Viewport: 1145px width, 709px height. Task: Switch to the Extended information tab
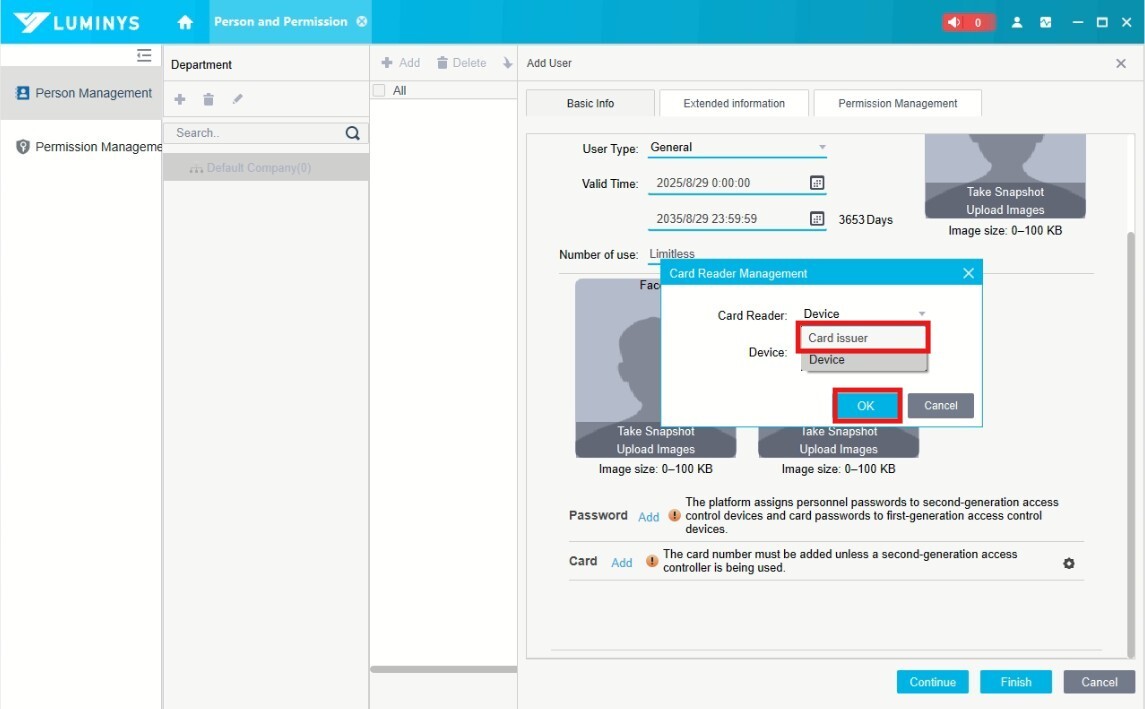(733, 103)
